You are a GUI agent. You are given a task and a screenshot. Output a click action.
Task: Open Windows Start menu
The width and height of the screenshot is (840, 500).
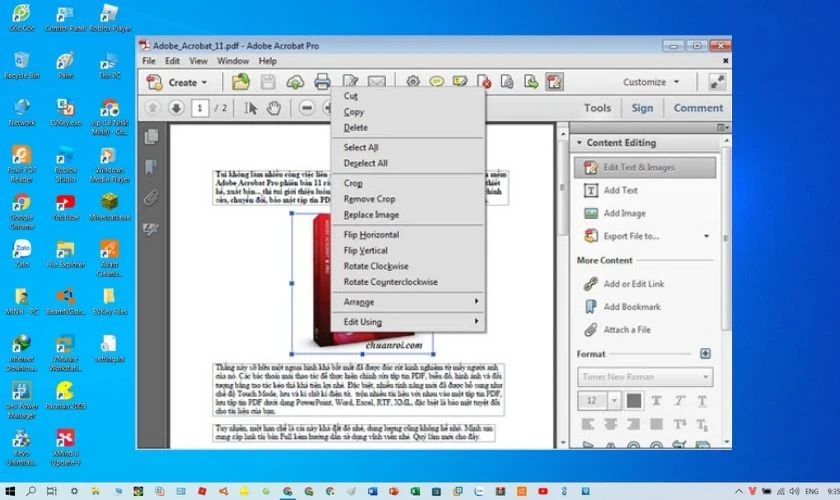[x=10, y=490]
